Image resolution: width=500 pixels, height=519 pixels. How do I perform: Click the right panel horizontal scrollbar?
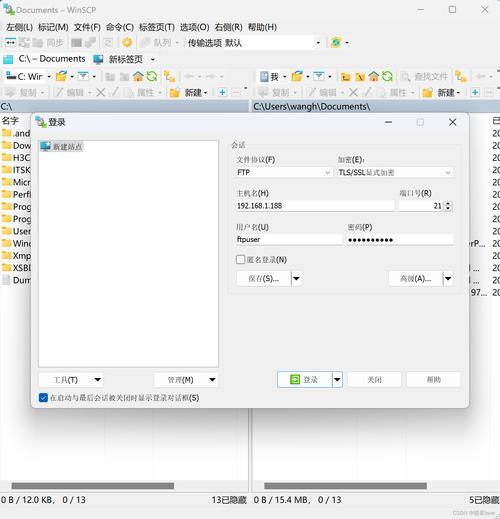point(345,486)
